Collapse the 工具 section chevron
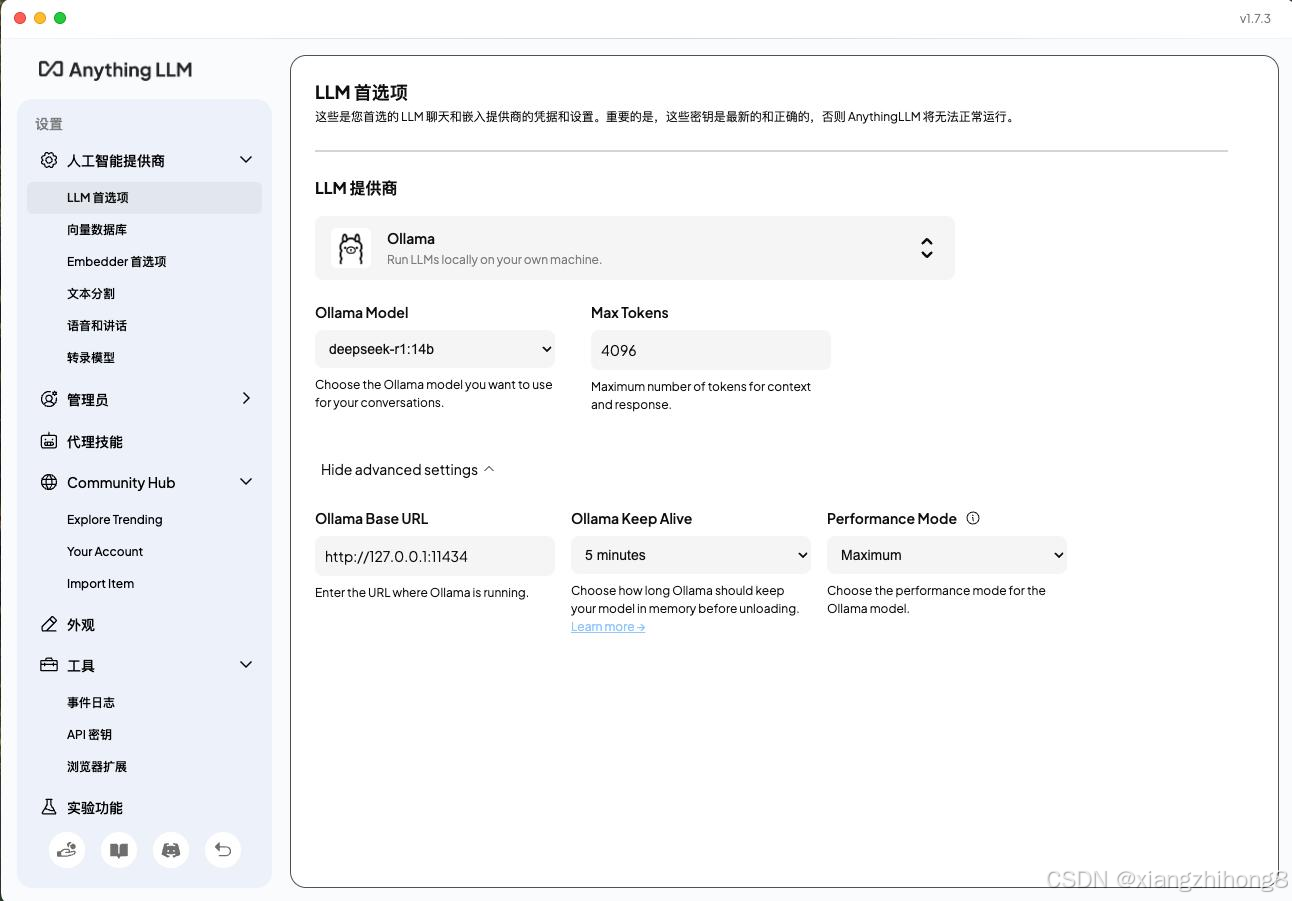Screen dimensions: 1292x901 click(246, 665)
